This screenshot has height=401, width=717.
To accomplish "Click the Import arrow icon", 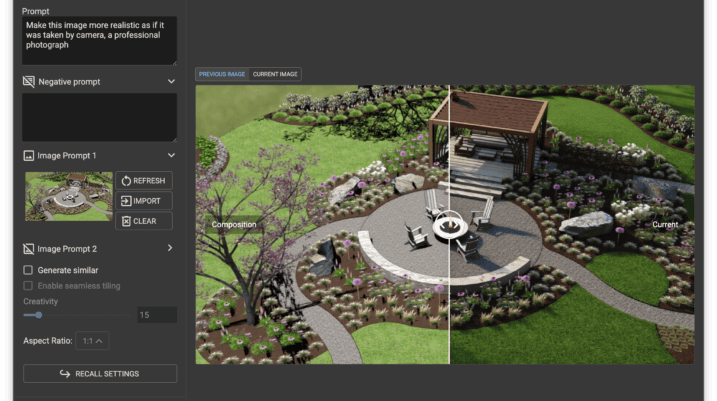I will coord(126,201).
